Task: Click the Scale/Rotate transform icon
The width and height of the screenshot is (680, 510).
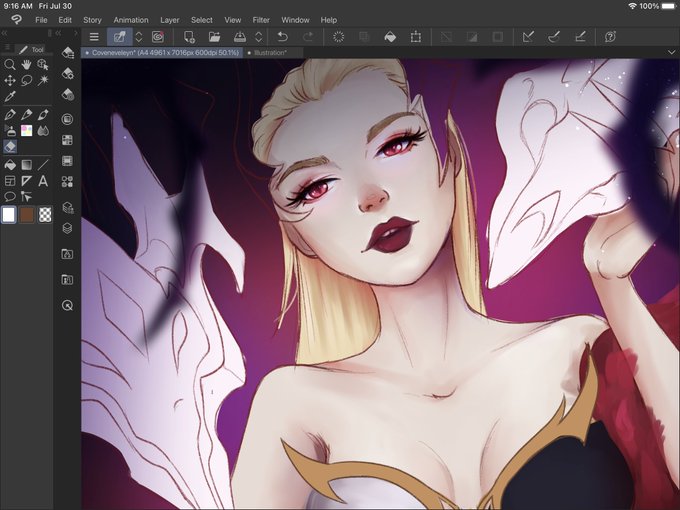Action: point(416,37)
